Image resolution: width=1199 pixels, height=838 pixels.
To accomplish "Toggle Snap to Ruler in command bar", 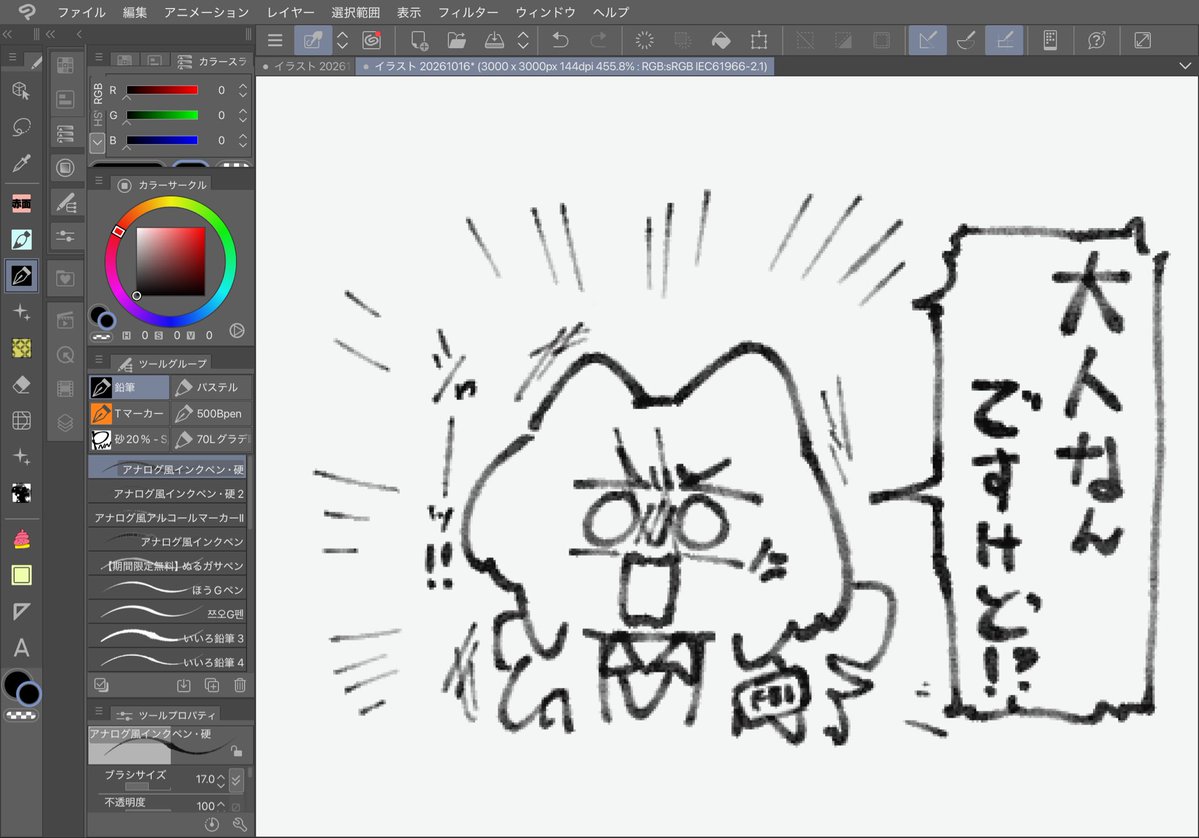I will pos(928,40).
